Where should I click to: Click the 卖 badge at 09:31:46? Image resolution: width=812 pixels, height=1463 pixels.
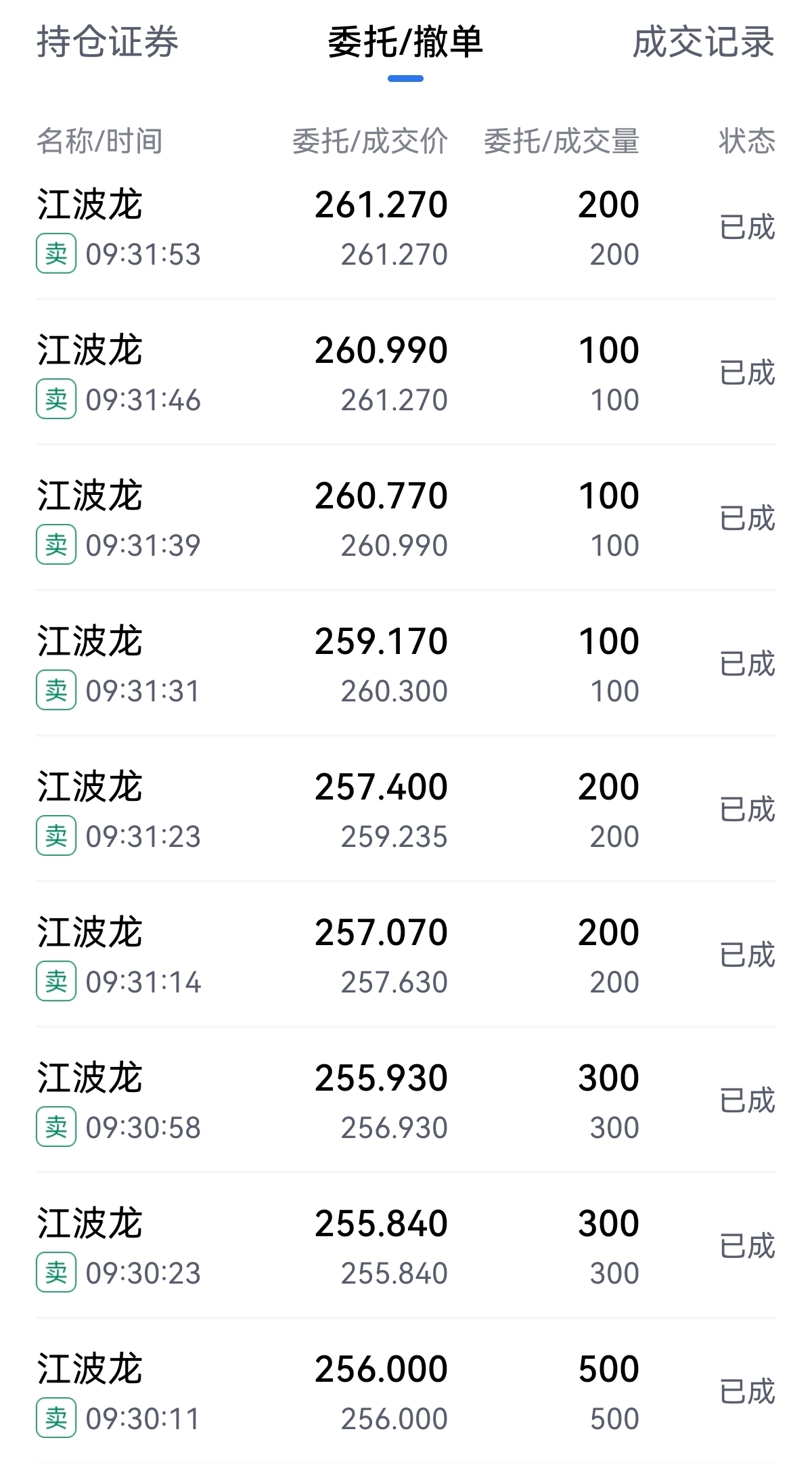coord(56,399)
